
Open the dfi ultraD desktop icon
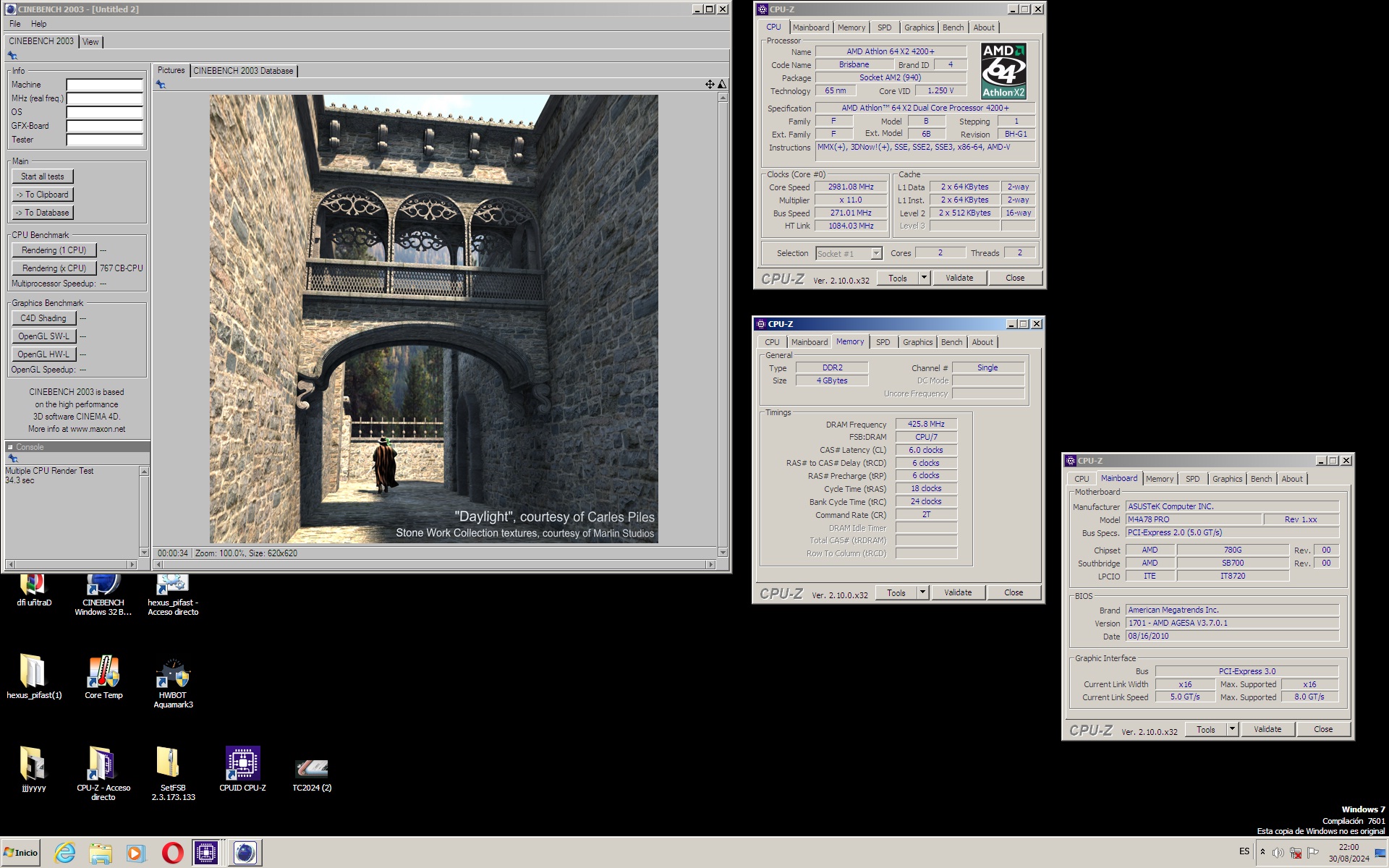click(34, 590)
